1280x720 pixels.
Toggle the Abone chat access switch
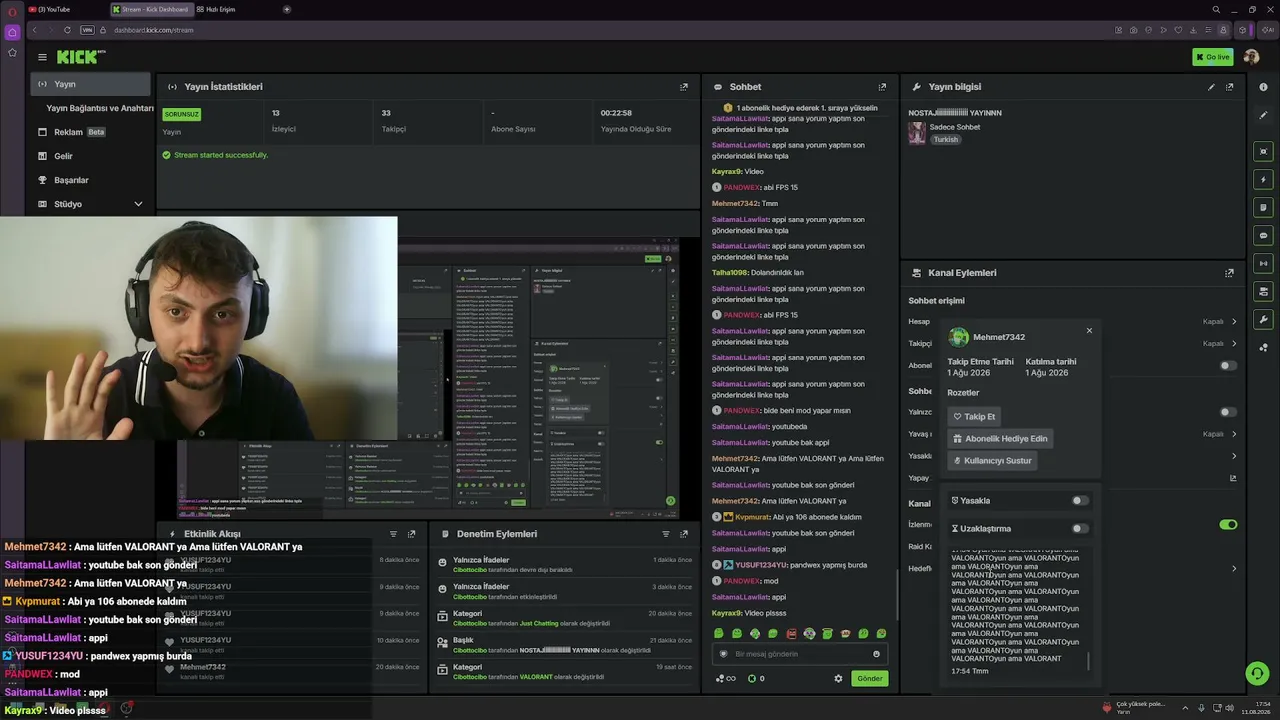click(1228, 365)
